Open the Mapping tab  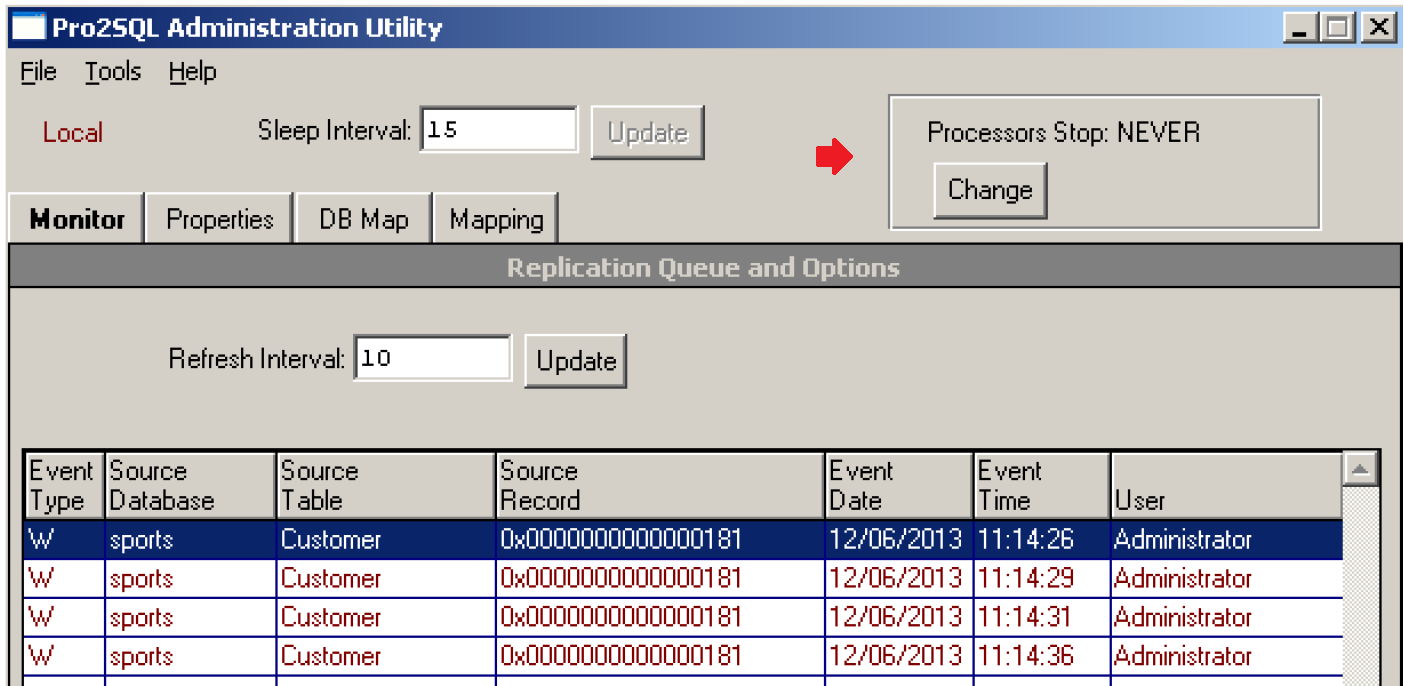[496, 219]
